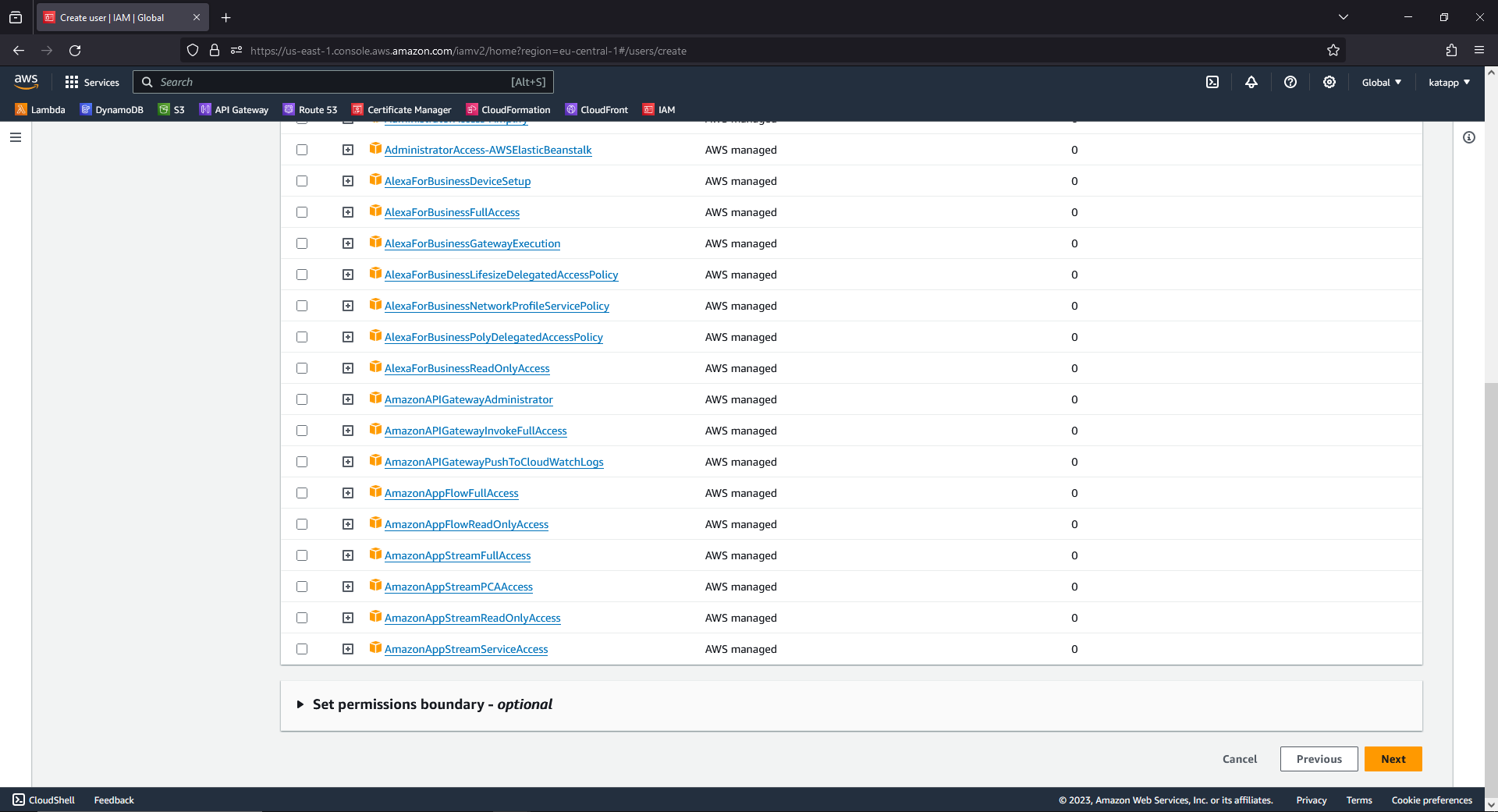Open the Feedback link
This screenshot has height=812, width=1498.
[114, 800]
